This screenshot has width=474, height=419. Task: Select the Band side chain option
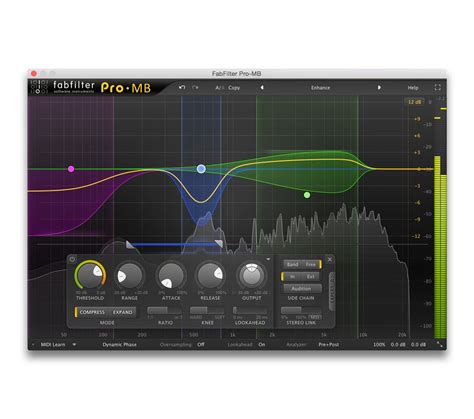click(x=292, y=264)
